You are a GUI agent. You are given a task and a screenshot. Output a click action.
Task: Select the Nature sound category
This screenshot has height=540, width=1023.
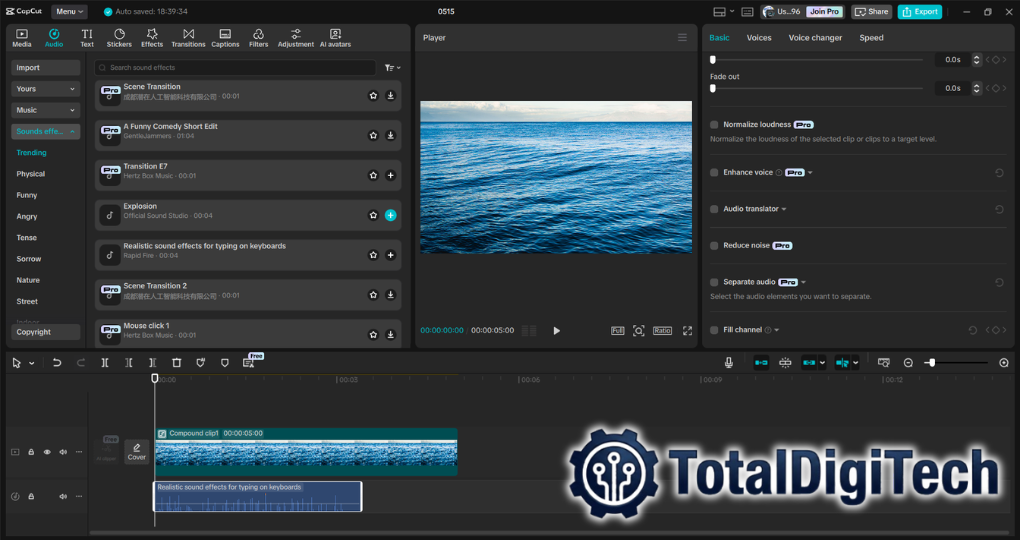pyautogui.click(x=28, y=280)
